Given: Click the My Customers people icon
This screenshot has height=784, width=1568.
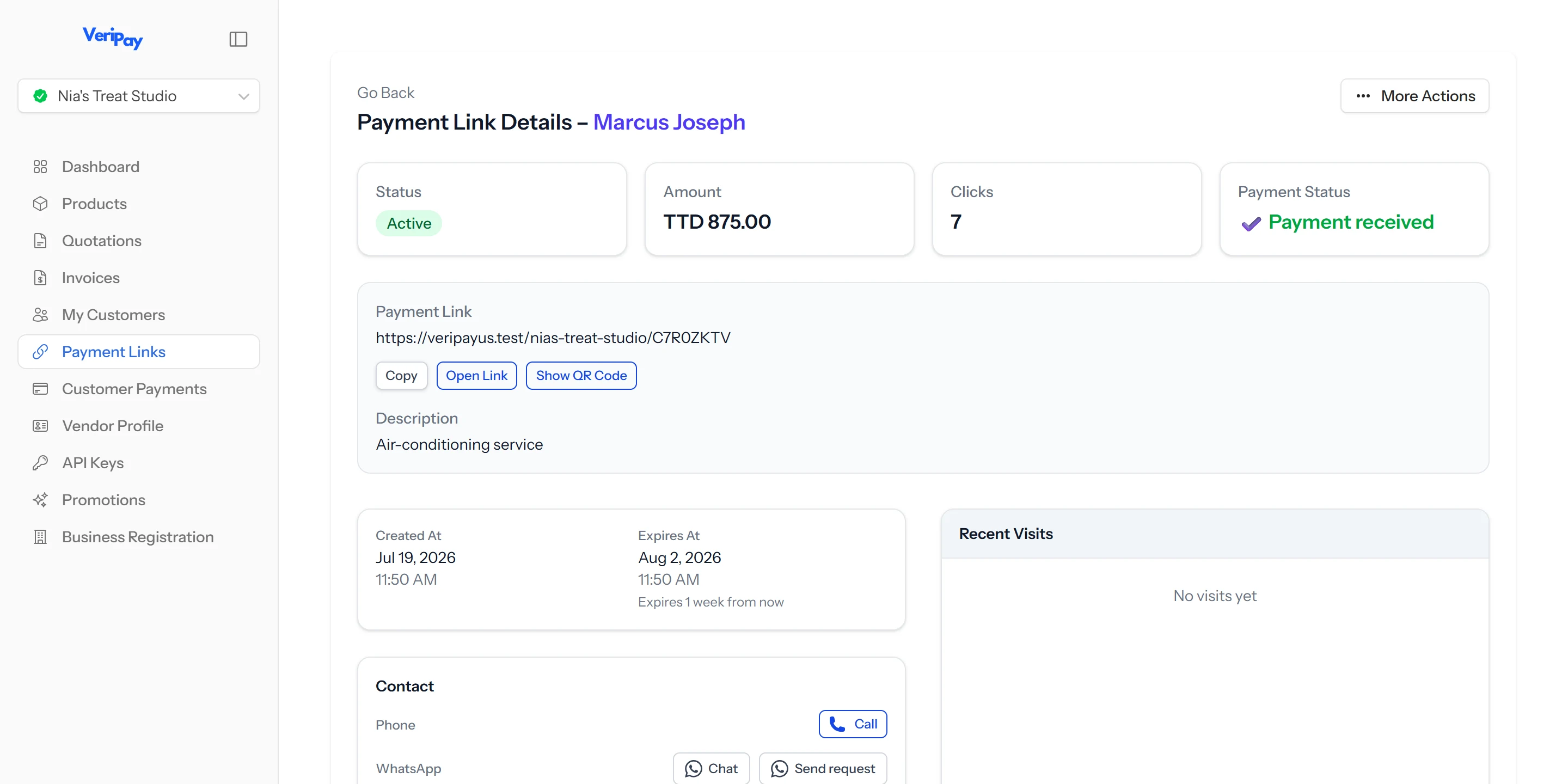Looking at the screenshot, I should point(40,315).
